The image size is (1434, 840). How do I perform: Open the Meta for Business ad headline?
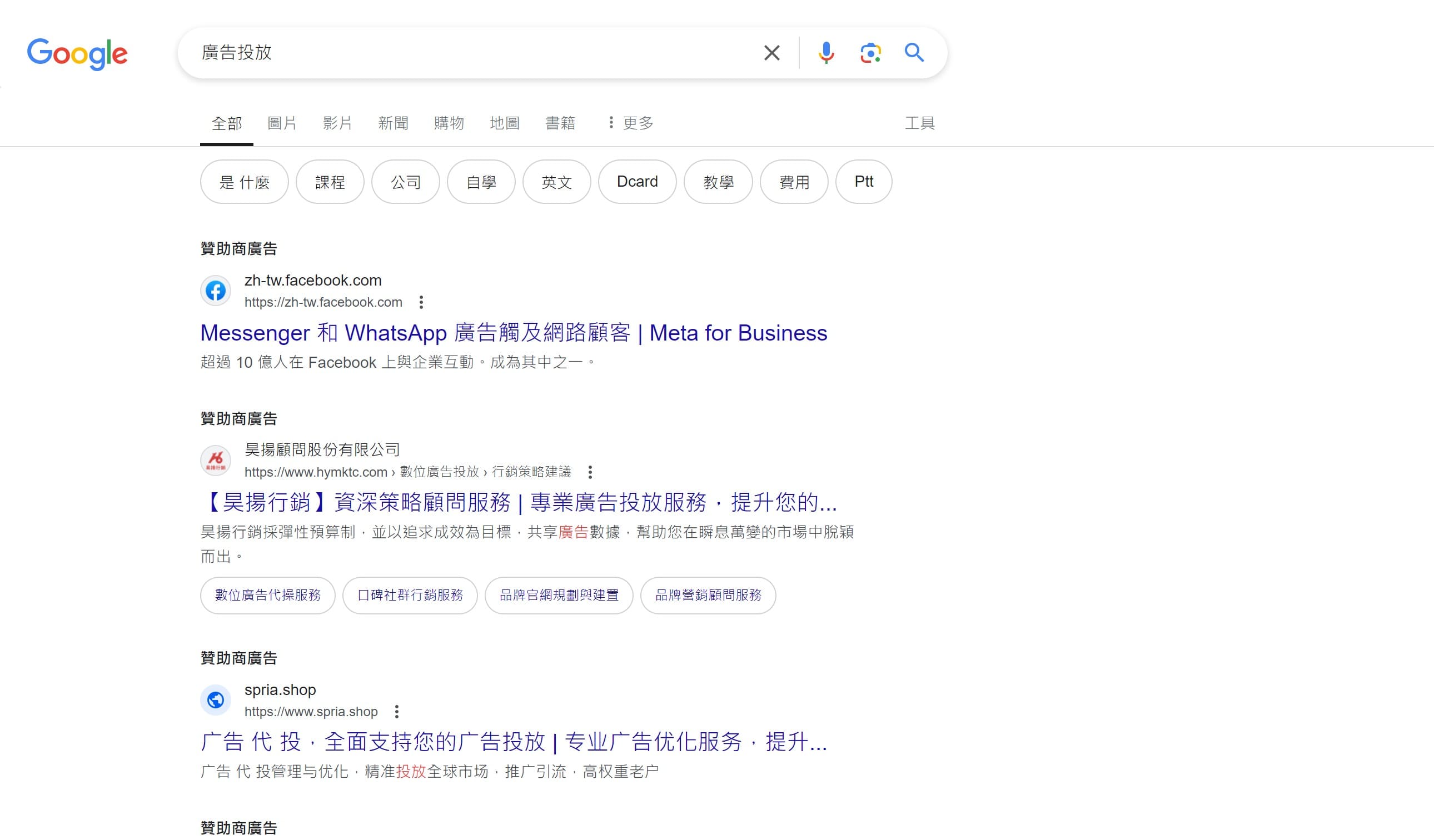tap(514, 333)
